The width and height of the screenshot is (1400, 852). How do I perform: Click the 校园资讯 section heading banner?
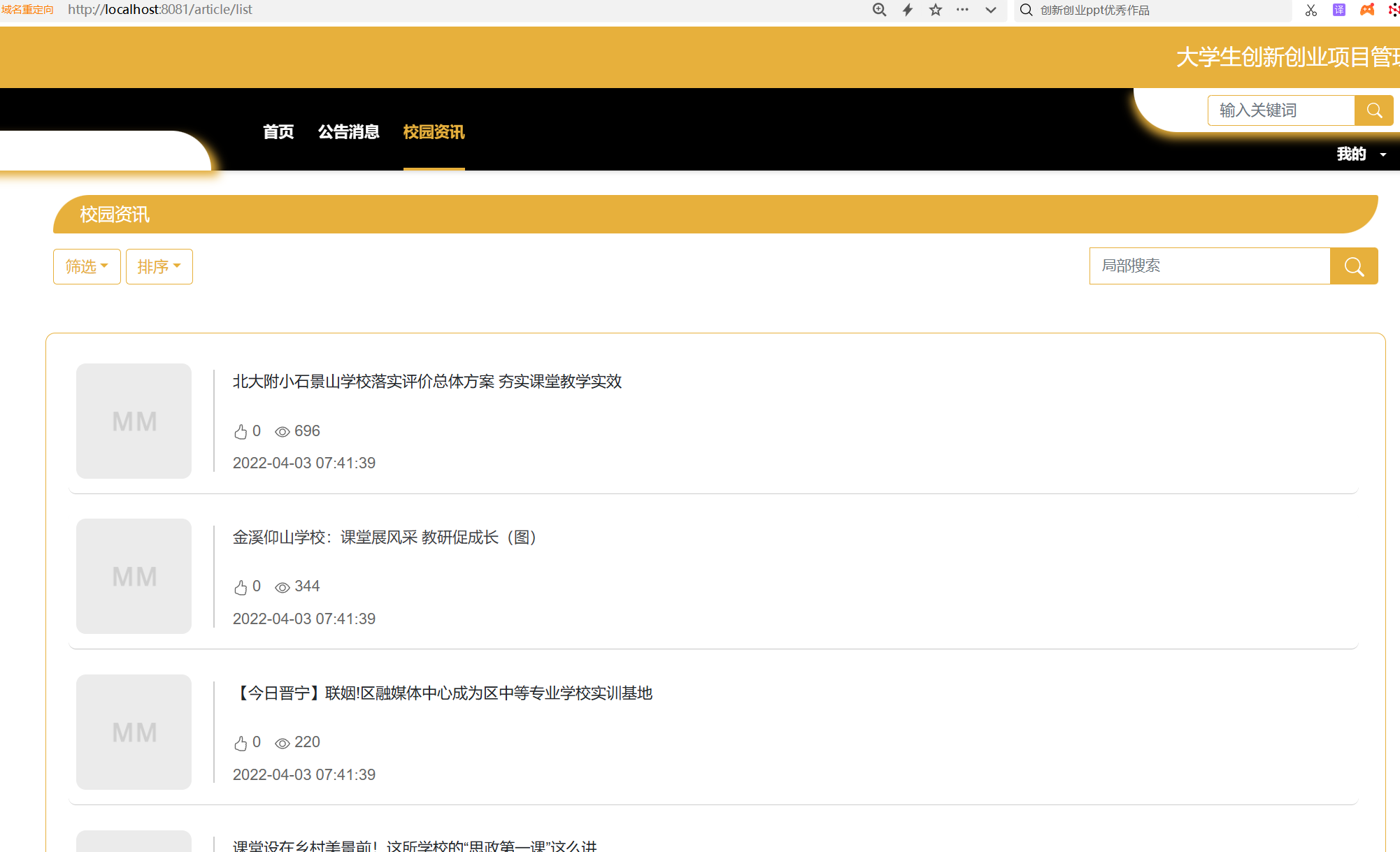[x=715, y=214]
